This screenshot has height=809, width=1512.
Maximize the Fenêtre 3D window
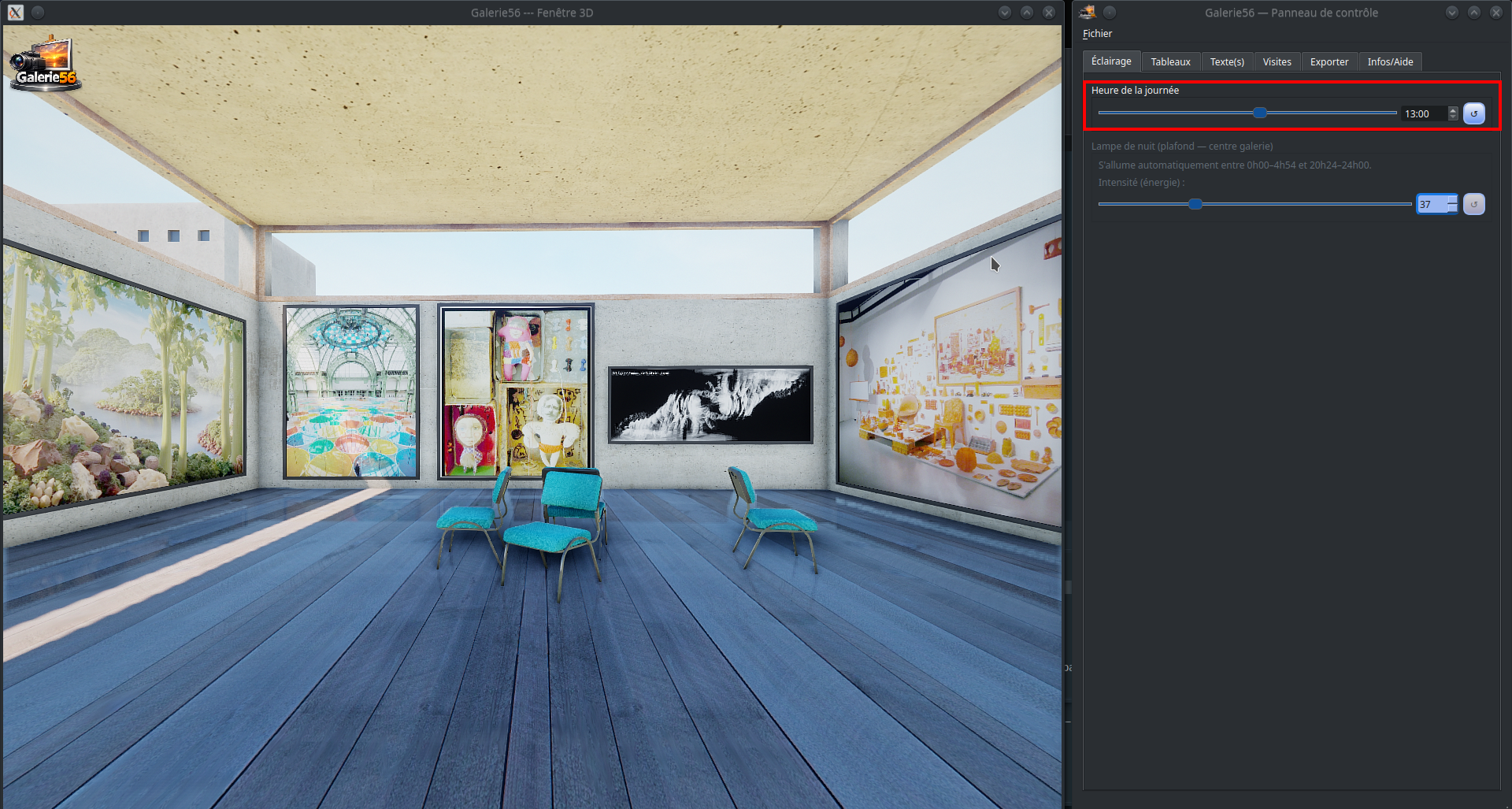click(x=1027, y=13)
